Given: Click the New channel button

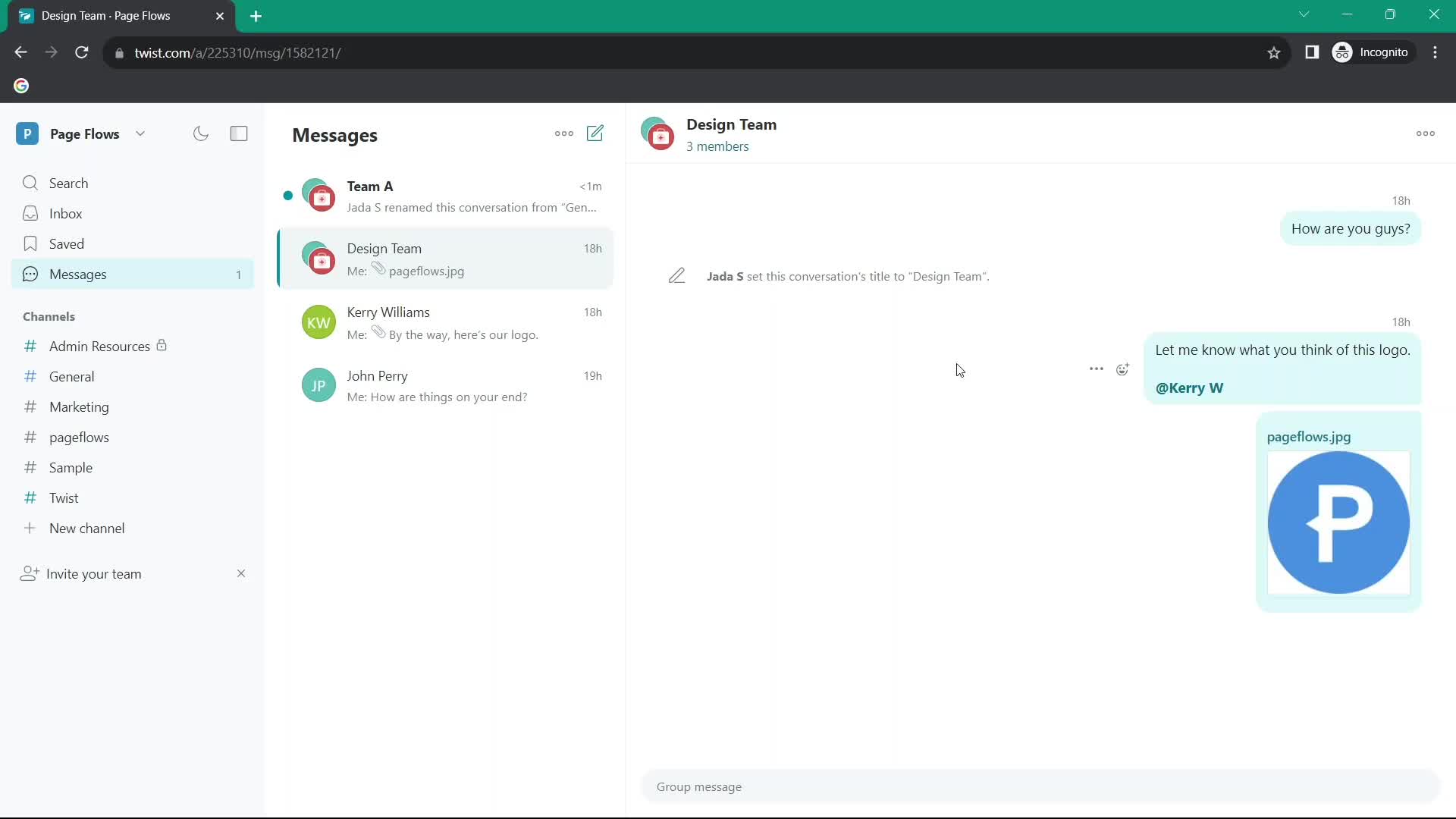Looking at the screenshot, I should point(87,528).
